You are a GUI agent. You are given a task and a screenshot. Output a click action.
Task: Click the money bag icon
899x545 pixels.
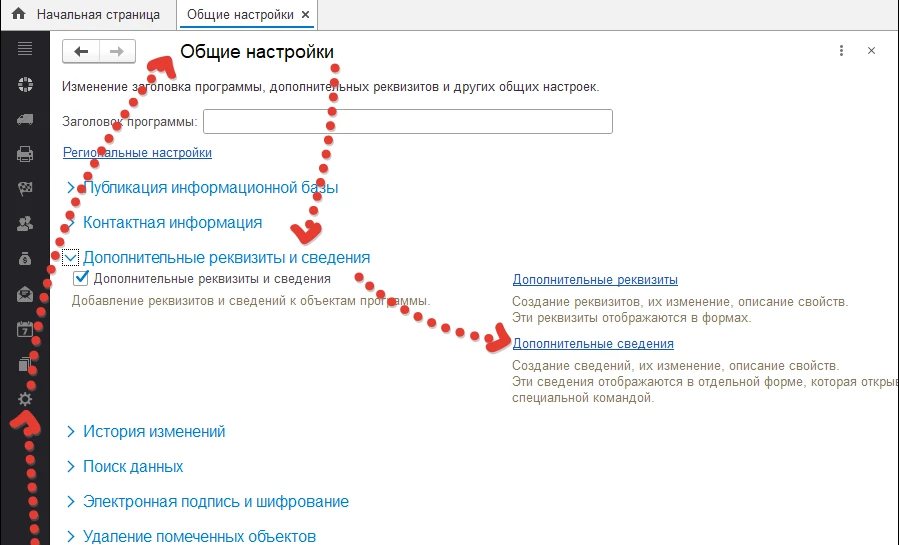25,259
